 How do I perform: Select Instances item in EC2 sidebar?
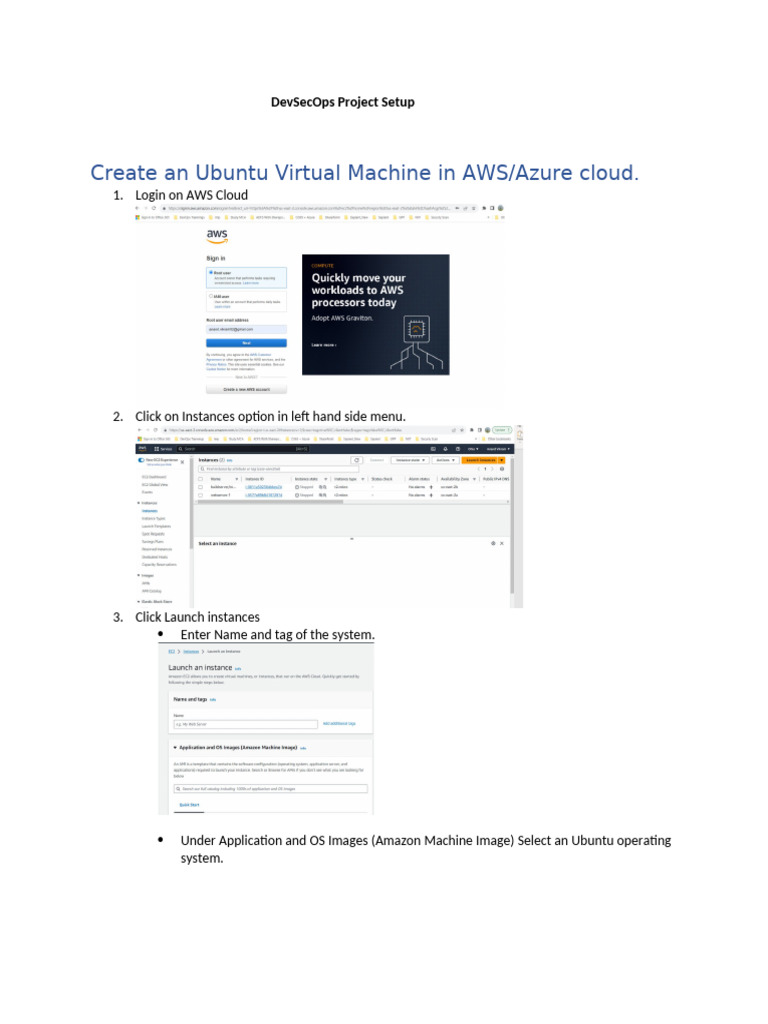(x=150, y=511)
